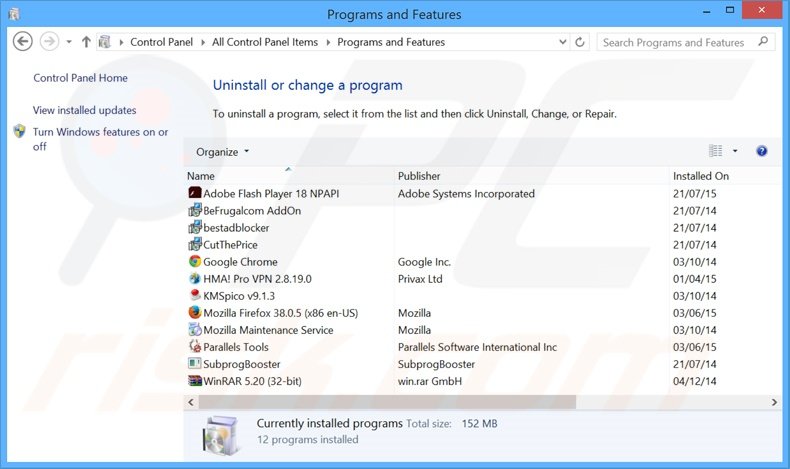The image size is (790, 469).
Task: Expand the arrow after All Control Panel Items
Action: pyautogui.click(x=328, y=42)
